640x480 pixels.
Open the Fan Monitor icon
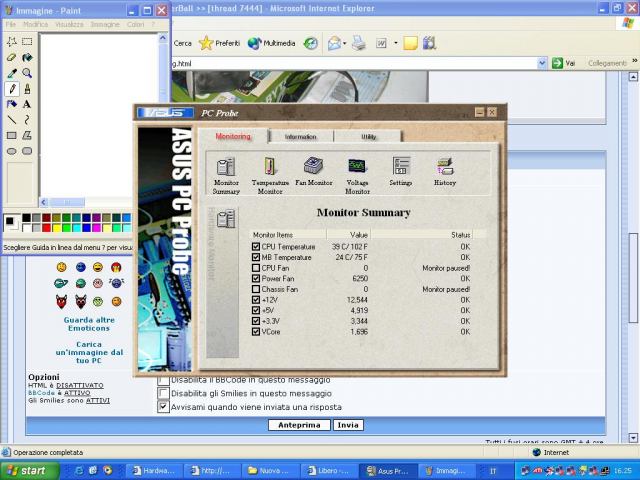(313, 171)
